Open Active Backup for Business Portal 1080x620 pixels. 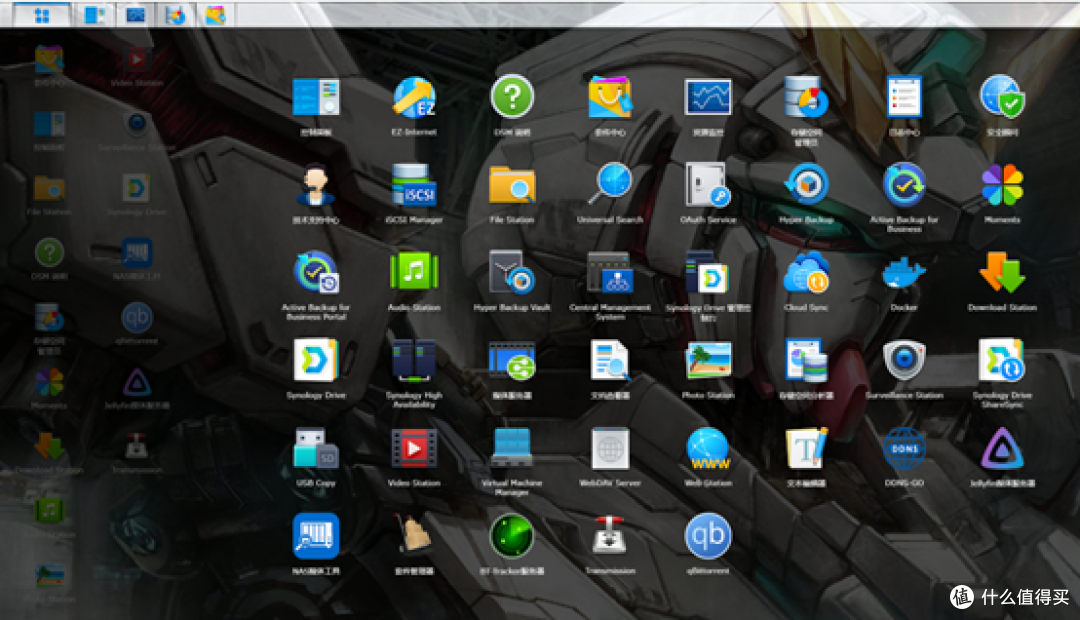point(315,272)
